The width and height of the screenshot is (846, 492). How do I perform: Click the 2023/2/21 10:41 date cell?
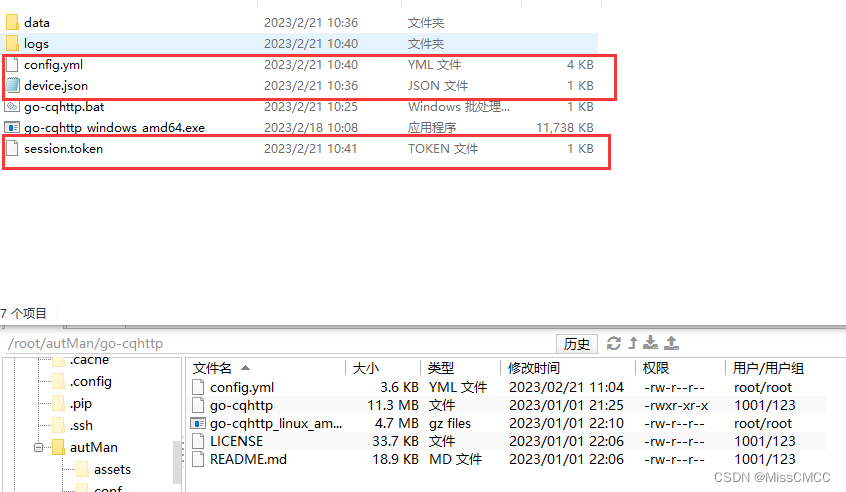coord(311,149)
